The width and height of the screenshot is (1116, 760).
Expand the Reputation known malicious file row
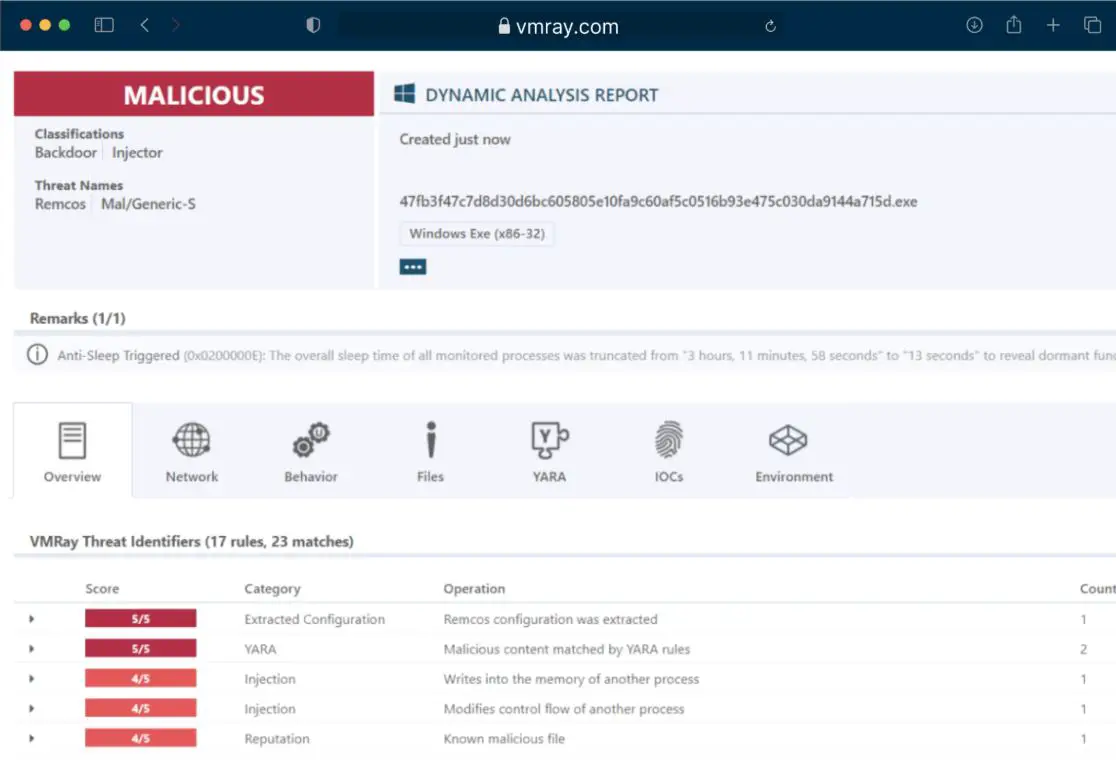click(x=33, y=738)
